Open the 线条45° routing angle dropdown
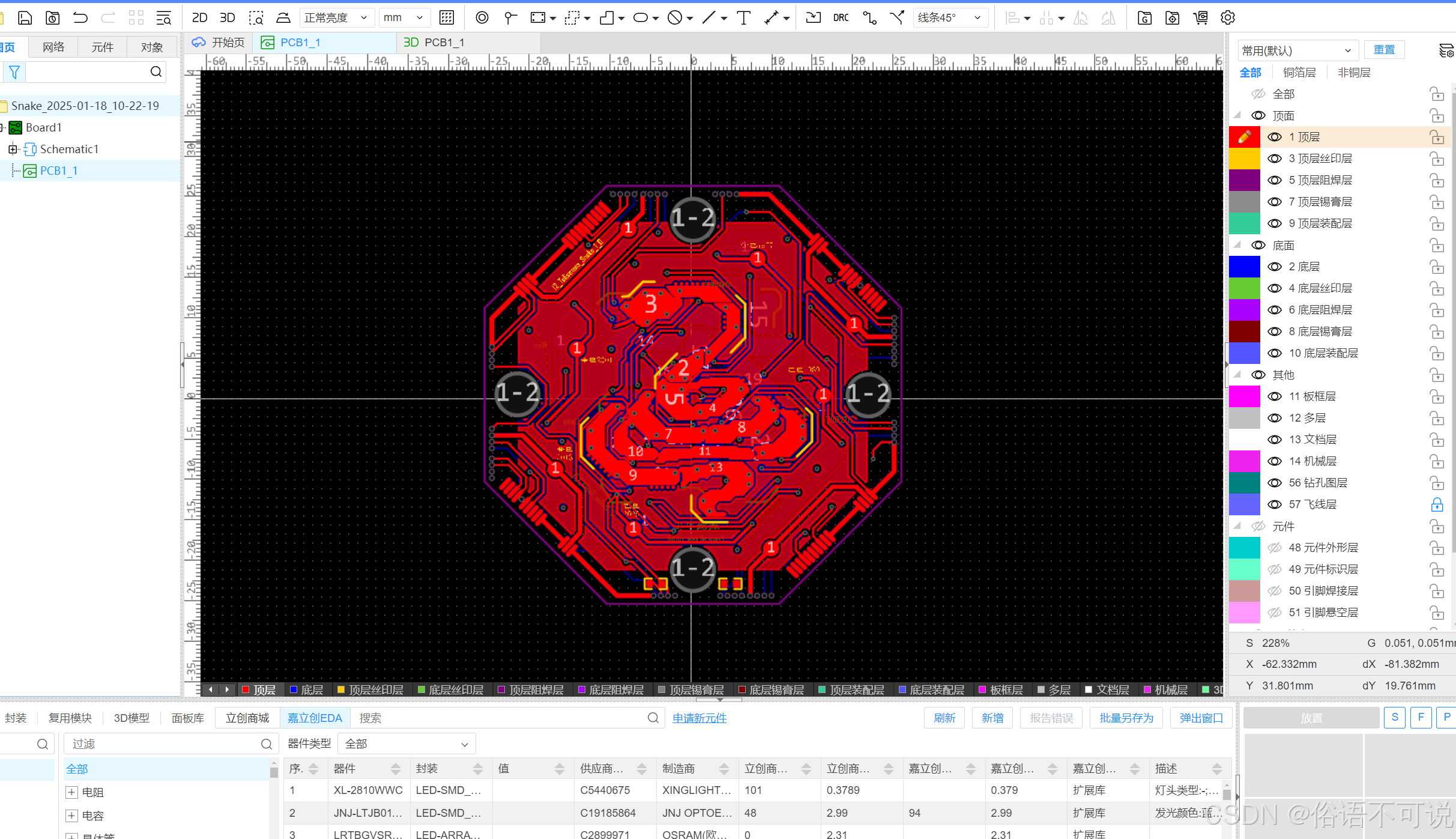 point(950,18)
